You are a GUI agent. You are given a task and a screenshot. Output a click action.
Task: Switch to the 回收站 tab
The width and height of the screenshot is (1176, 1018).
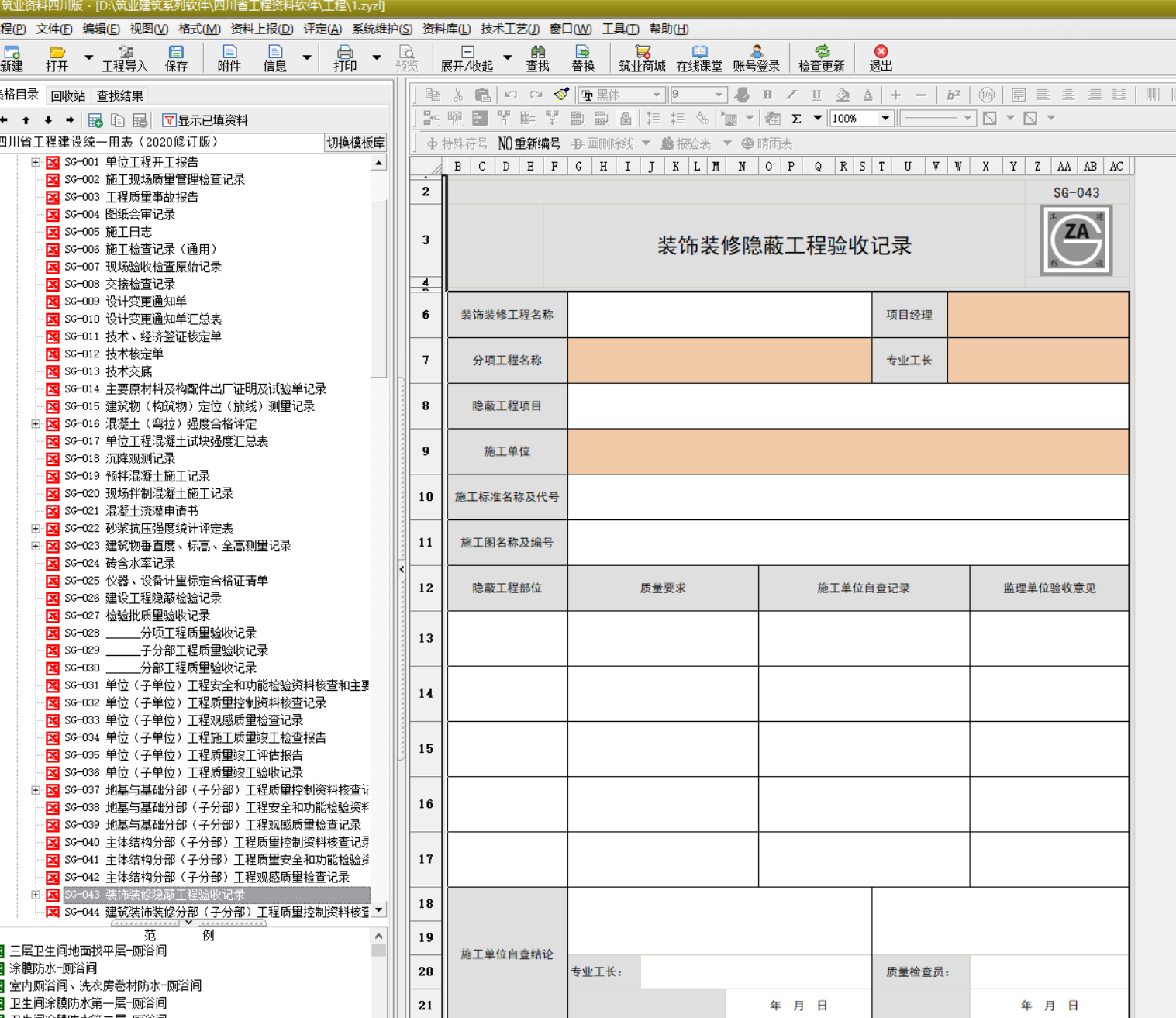(x=68, y=96)
